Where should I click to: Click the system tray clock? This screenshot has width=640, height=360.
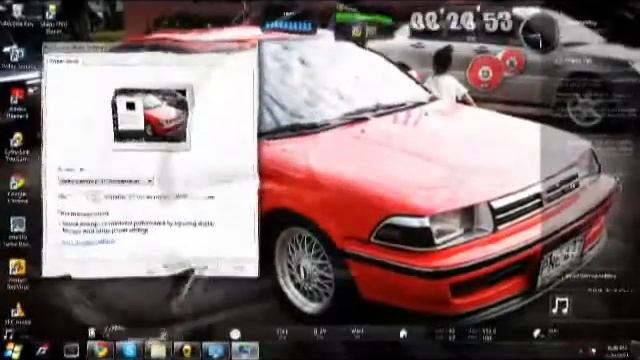pyautogui.click(x=616, y=351)
